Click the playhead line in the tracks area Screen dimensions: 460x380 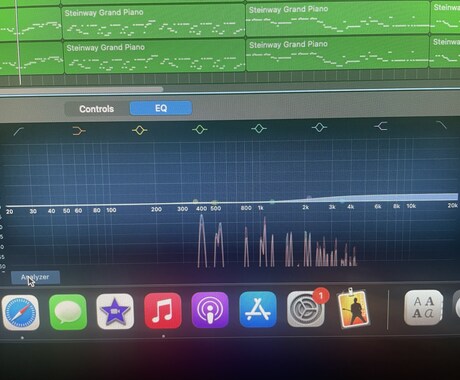(x=19, y=42)
